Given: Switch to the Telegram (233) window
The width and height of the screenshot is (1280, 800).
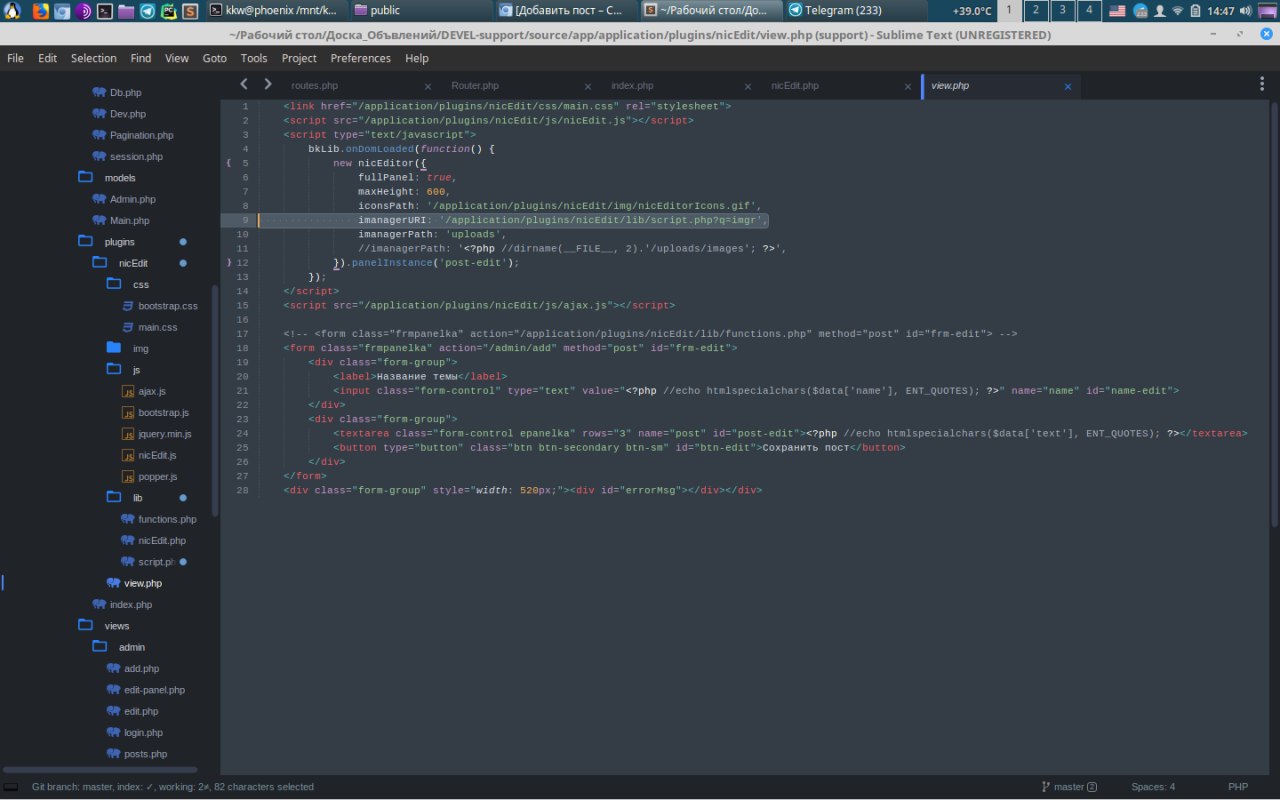Looking at the screenshot, I should point(855,10).
